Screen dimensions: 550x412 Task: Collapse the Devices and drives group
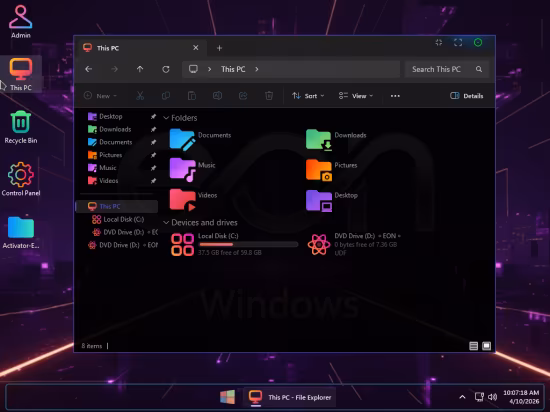click(166, 223)
